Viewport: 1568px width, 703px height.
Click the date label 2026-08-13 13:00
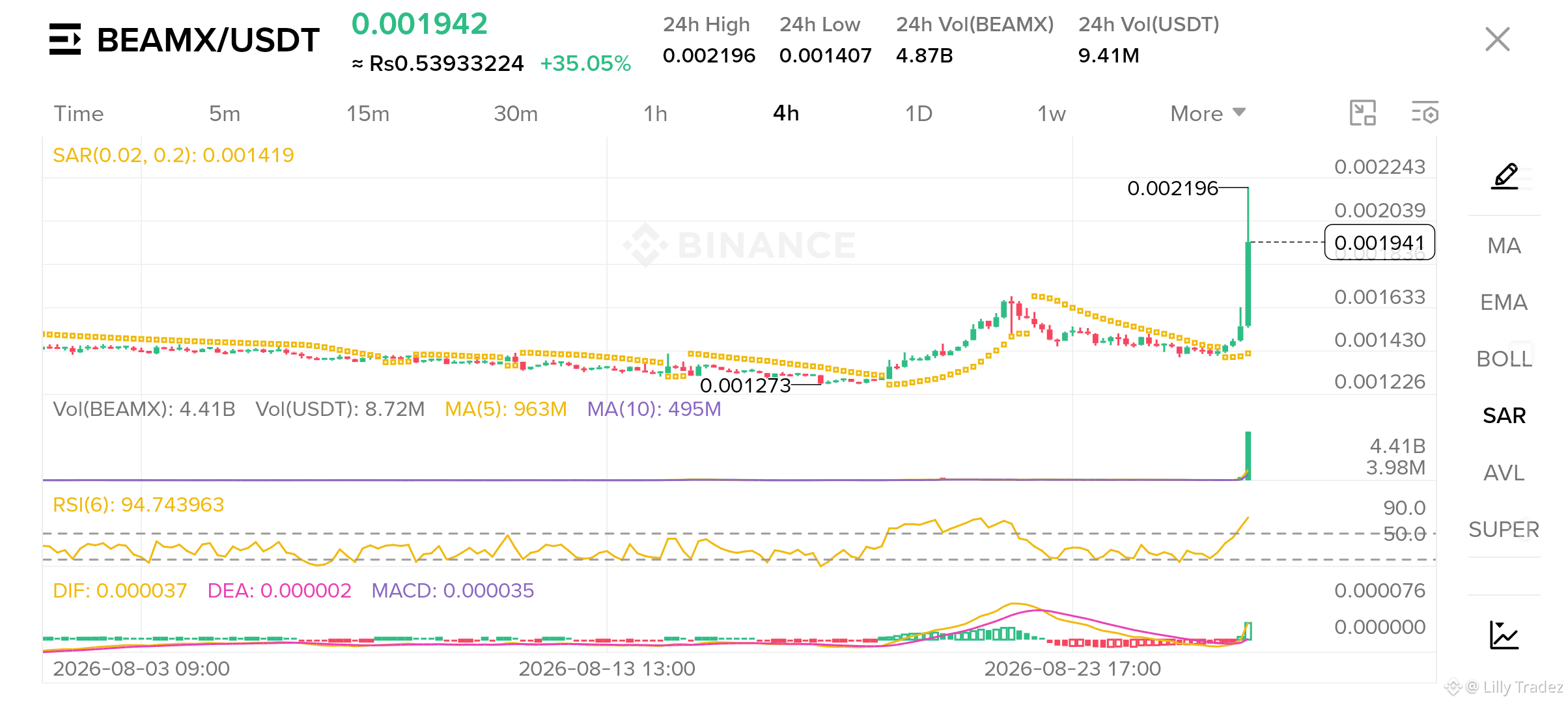607,669
